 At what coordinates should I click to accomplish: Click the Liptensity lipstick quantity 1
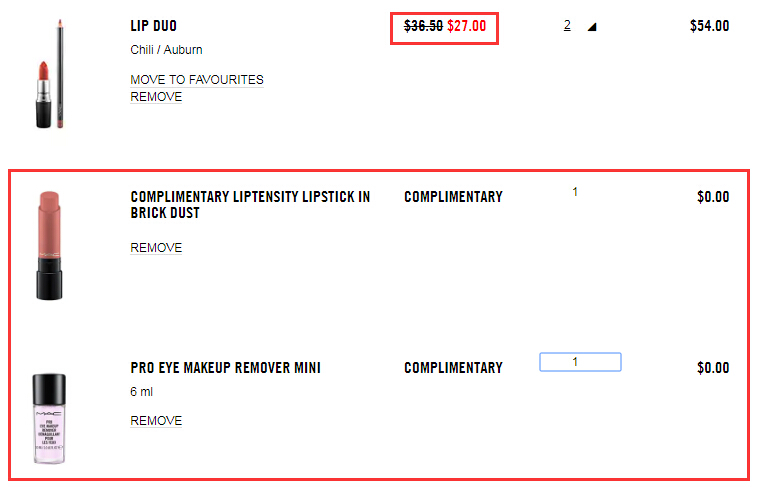[575, 192]
